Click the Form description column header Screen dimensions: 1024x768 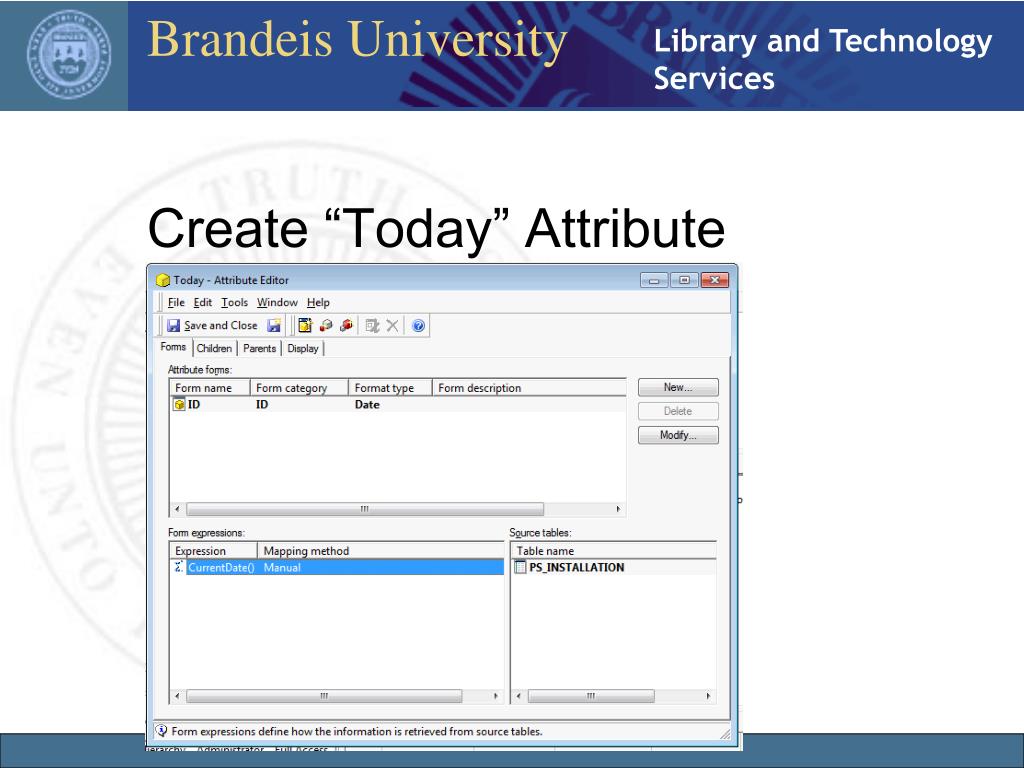529,388
